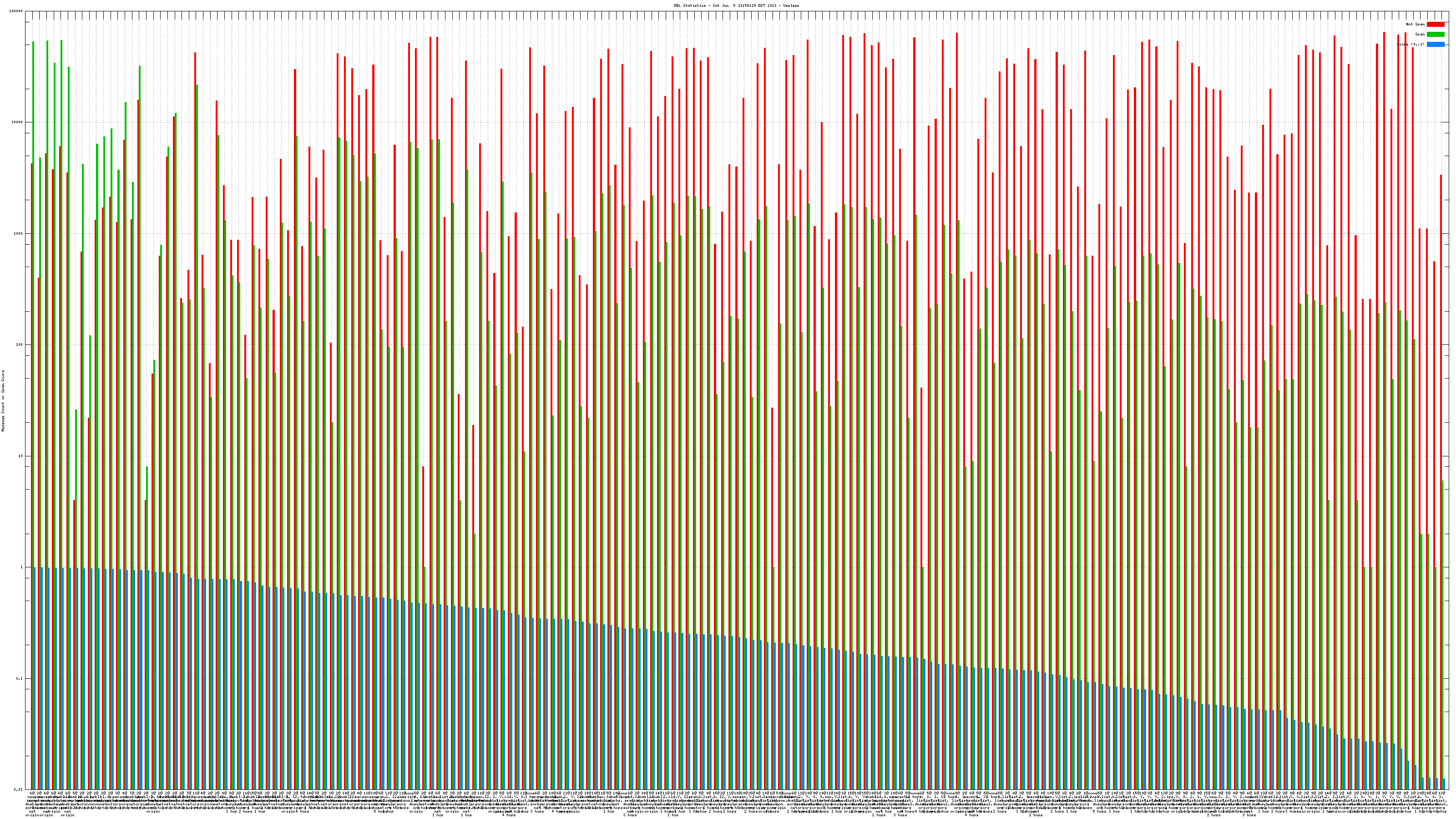Click the 100000 y-axis tick label
Screen dimensions: 1456x819
[16, 11]
